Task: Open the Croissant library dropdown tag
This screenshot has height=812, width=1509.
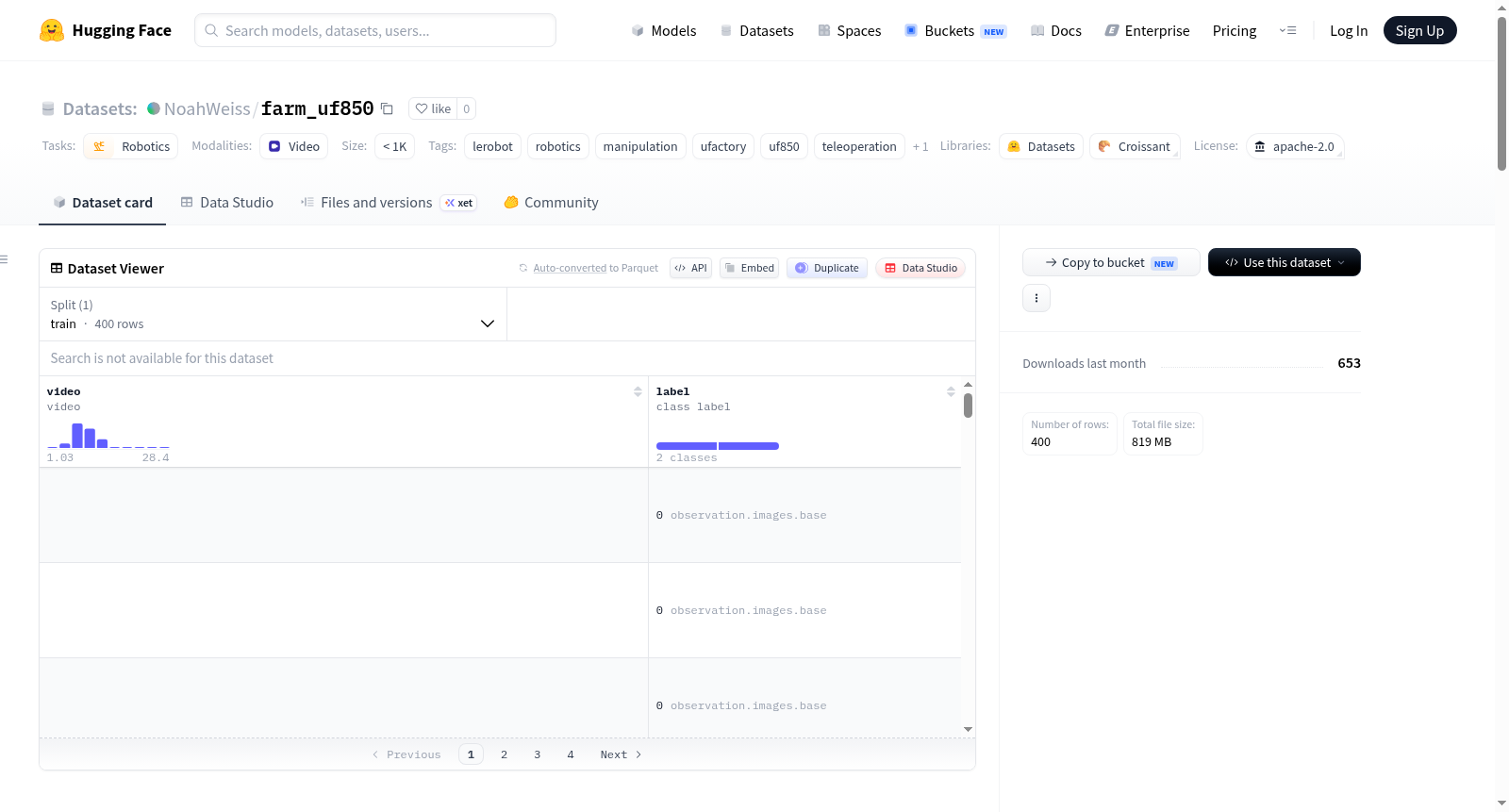Action: [1135, 146]
